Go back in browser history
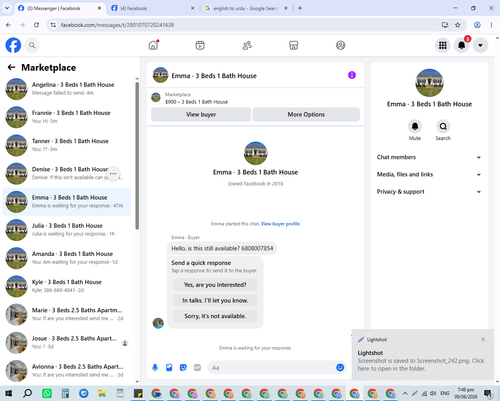Viewport: 500px width, 401px height. (x=8, y=25)
